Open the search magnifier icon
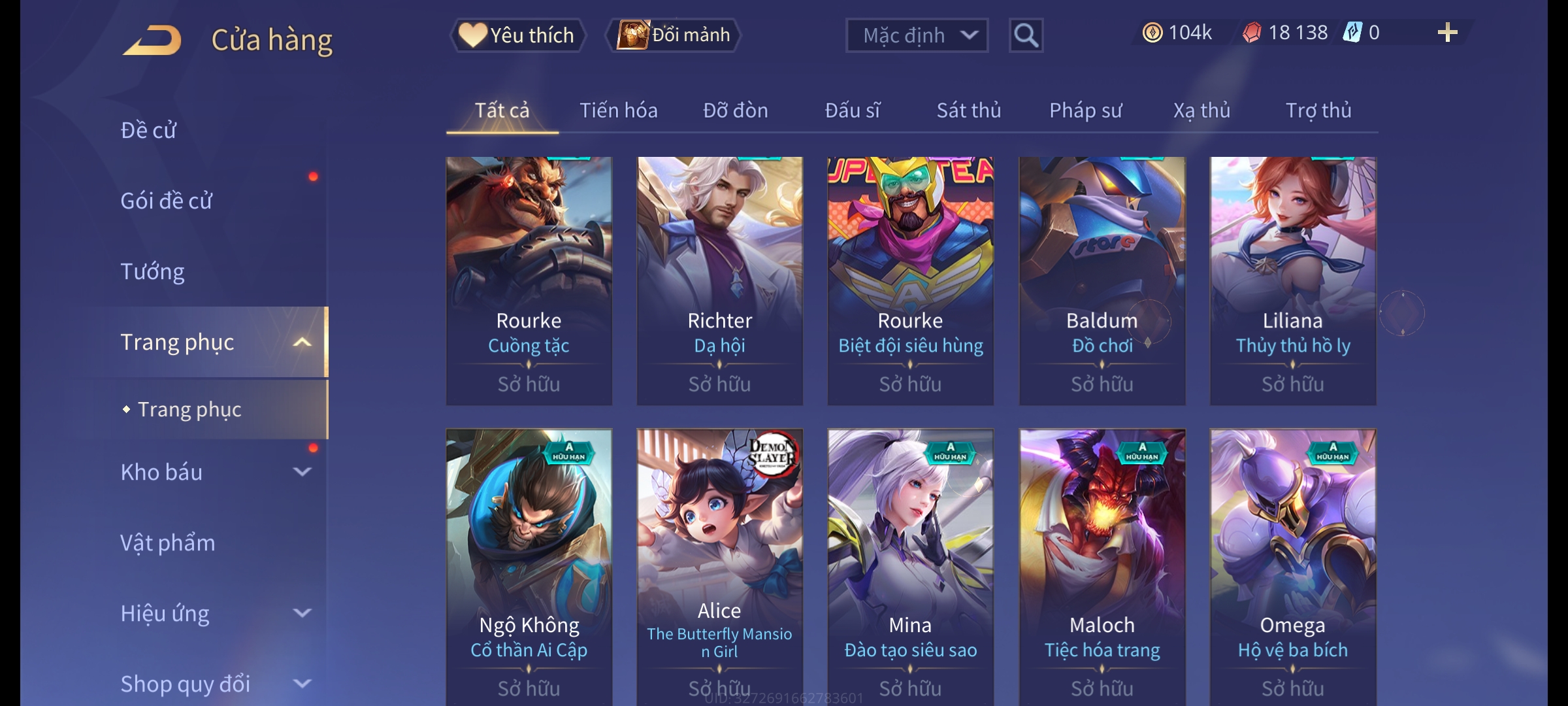 [1026, 35]
